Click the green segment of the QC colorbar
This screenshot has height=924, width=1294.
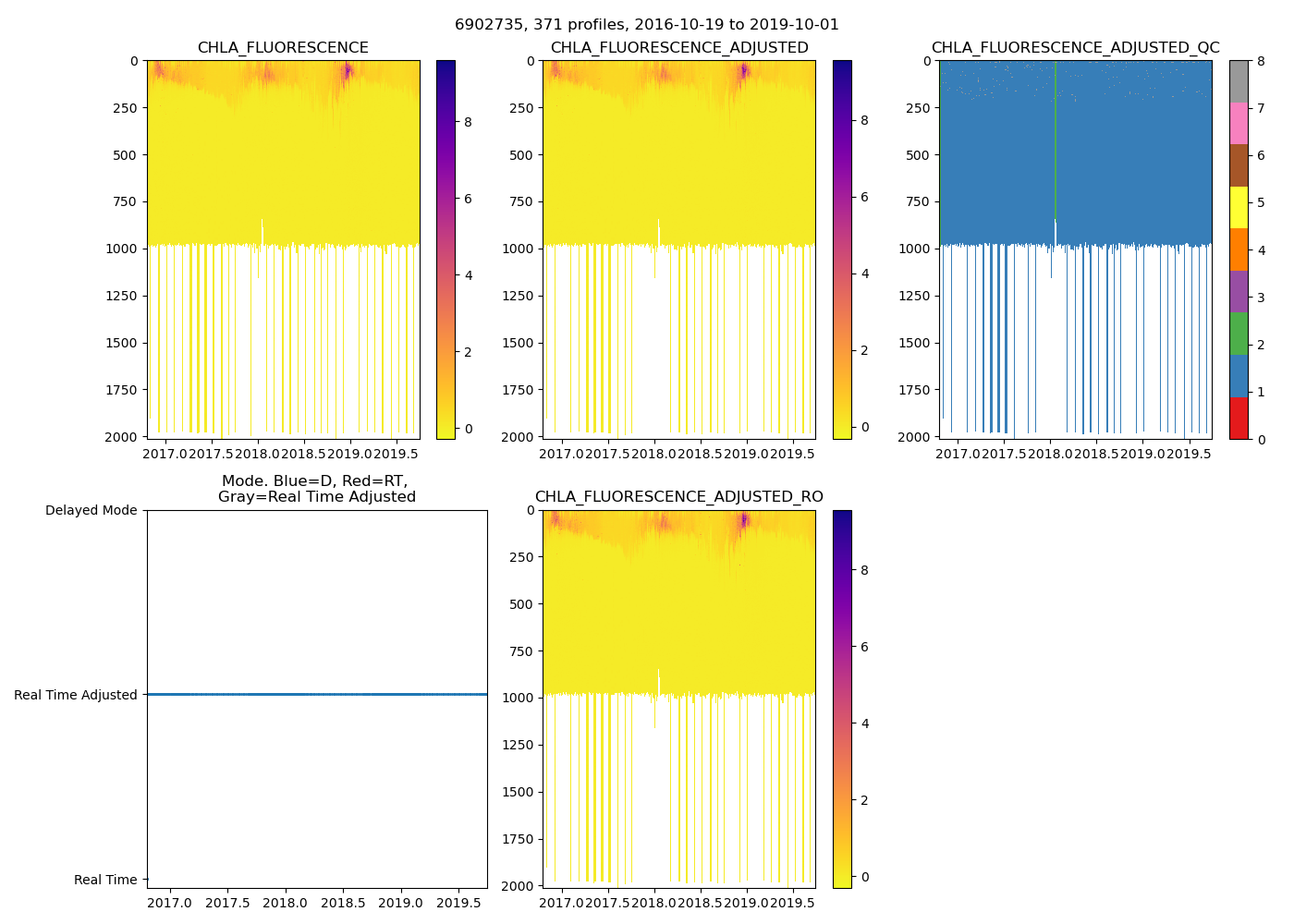[1239, 334]
